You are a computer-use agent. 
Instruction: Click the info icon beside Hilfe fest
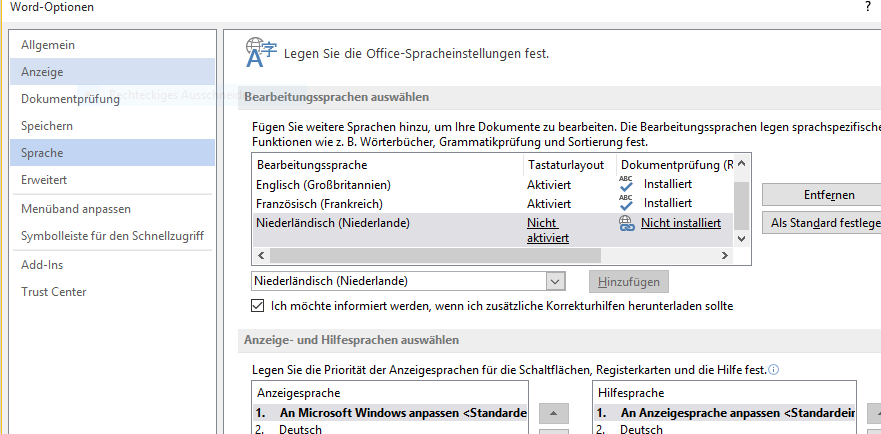pos(774,370)
